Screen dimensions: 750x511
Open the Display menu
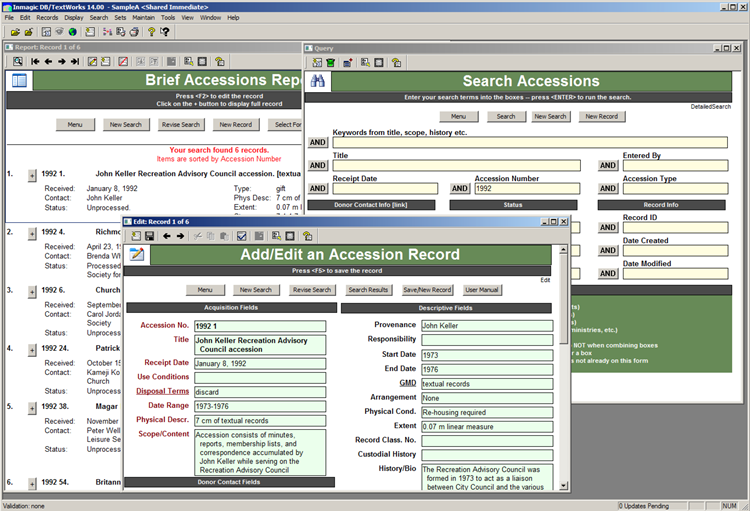[x=74, y=18]
